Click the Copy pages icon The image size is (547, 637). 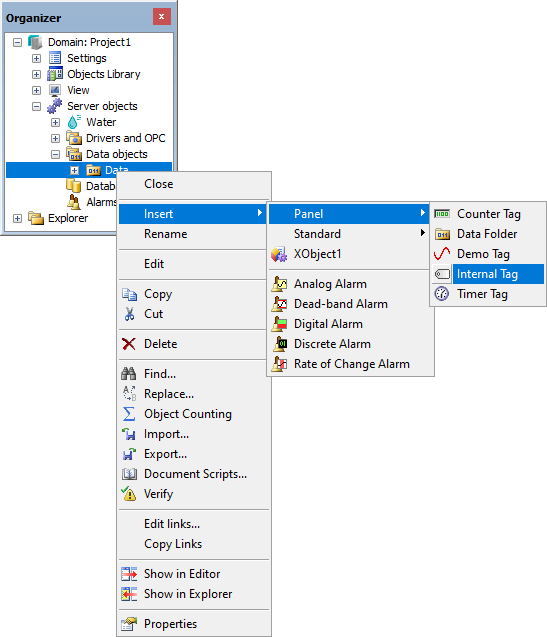(x=129, y=294)
